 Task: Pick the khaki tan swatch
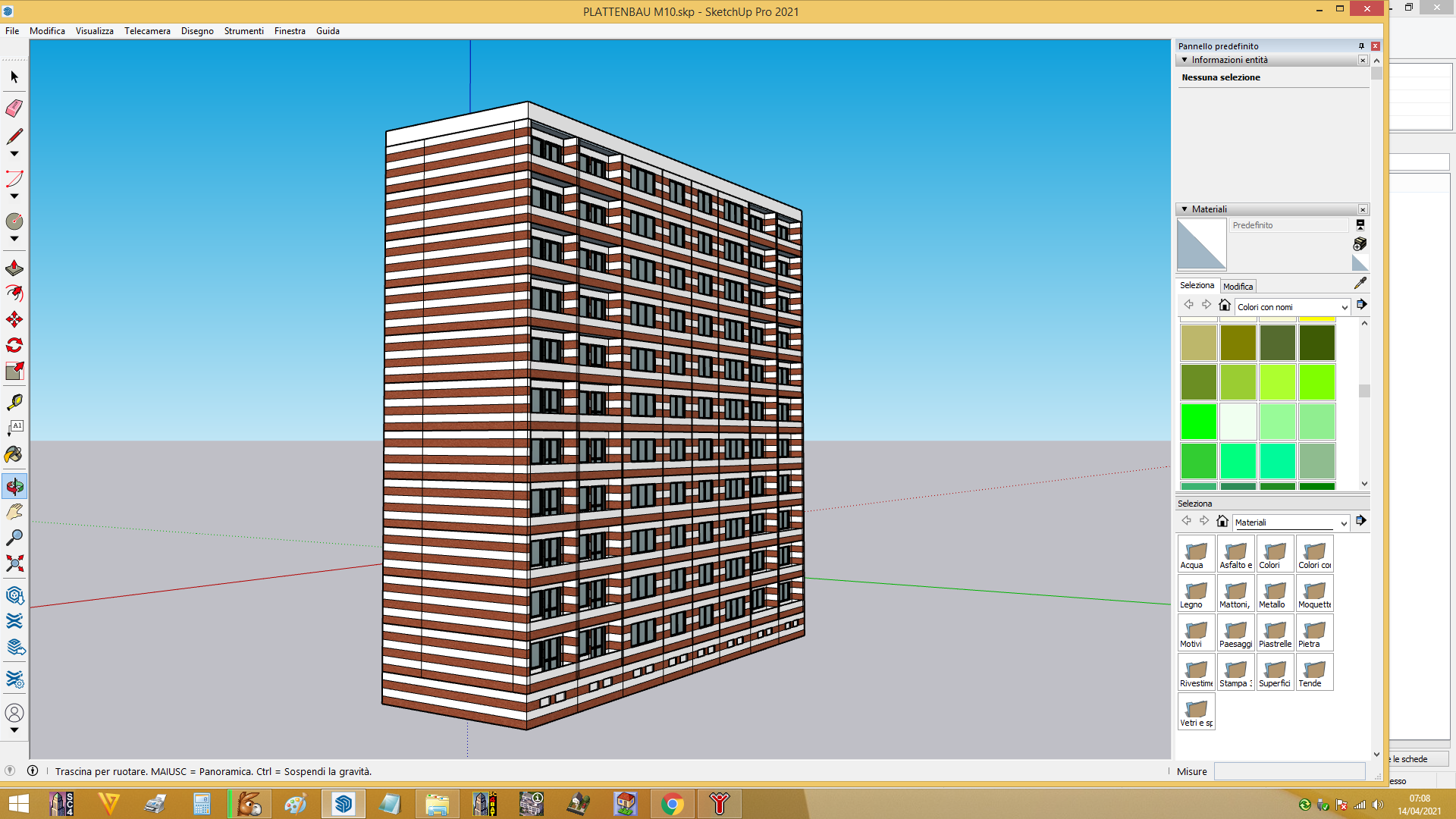pyautogui.click(x=1198, y=343)
